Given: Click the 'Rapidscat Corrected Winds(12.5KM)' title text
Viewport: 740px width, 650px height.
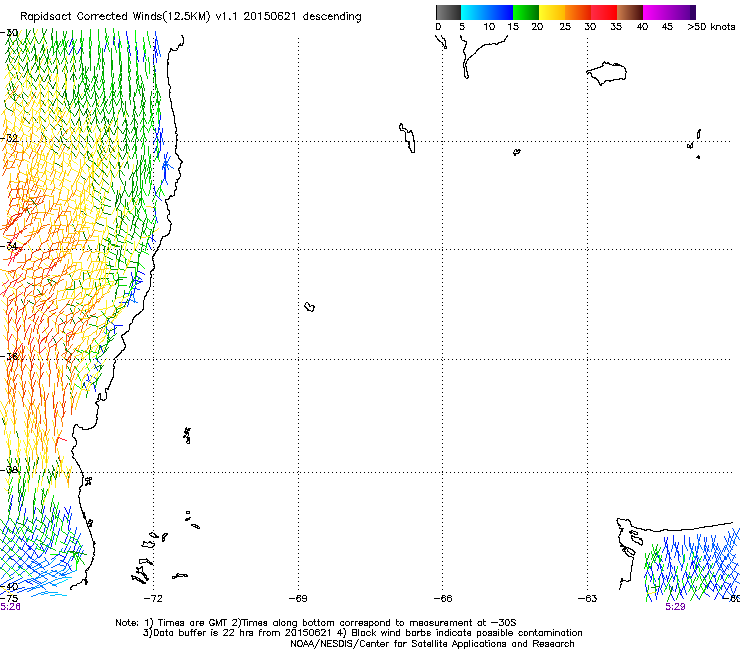Looking at the screenshot, I should tap(115, 17).
